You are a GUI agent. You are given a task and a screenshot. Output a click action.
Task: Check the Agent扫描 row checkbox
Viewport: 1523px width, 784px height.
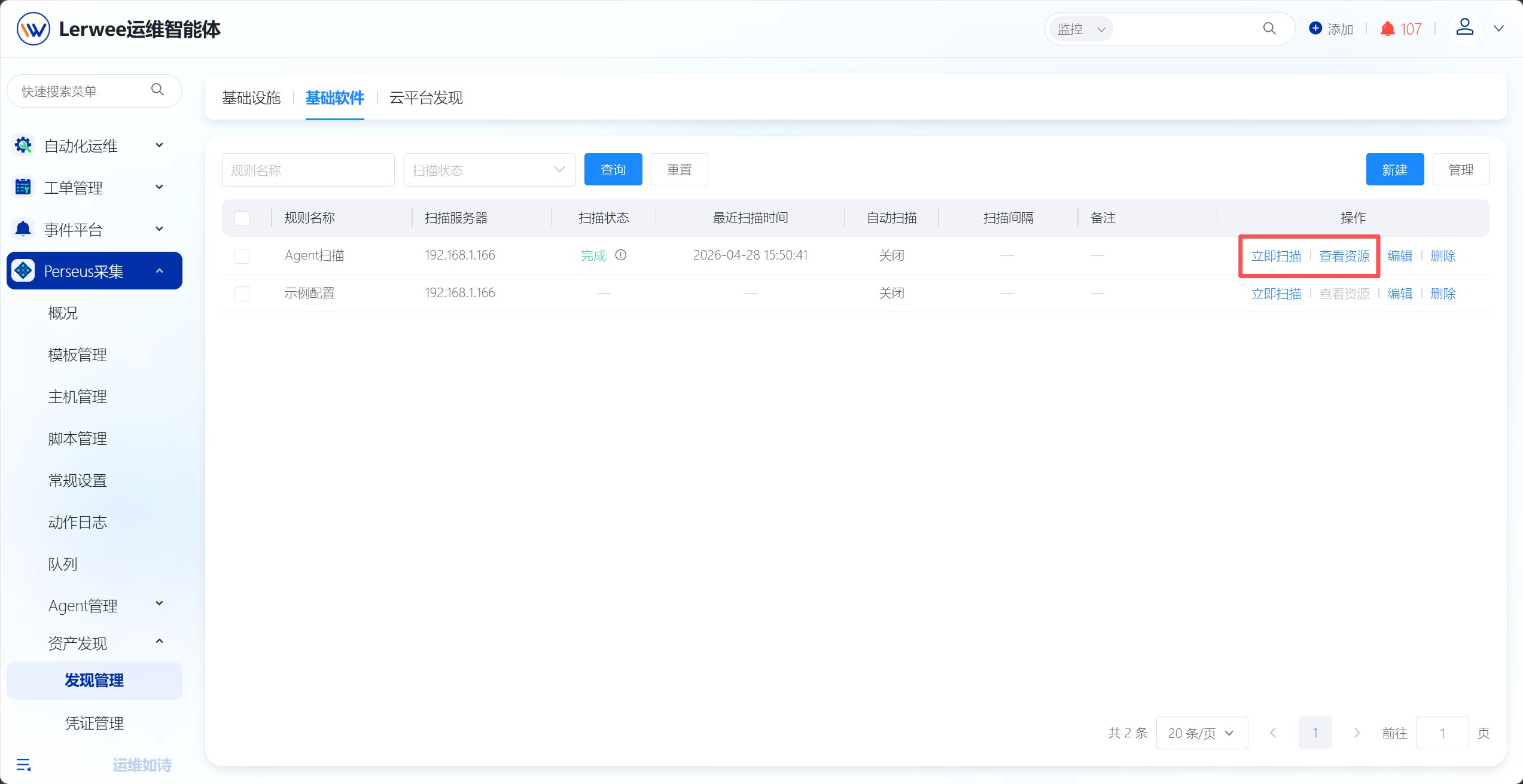point(242,256)
